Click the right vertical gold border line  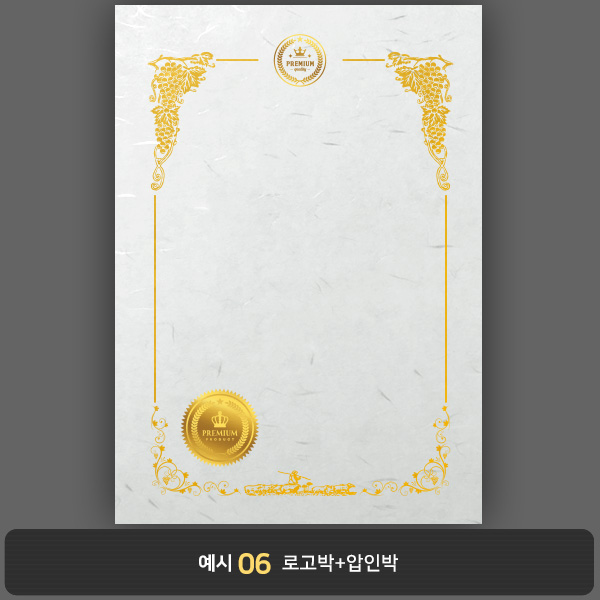446,298
